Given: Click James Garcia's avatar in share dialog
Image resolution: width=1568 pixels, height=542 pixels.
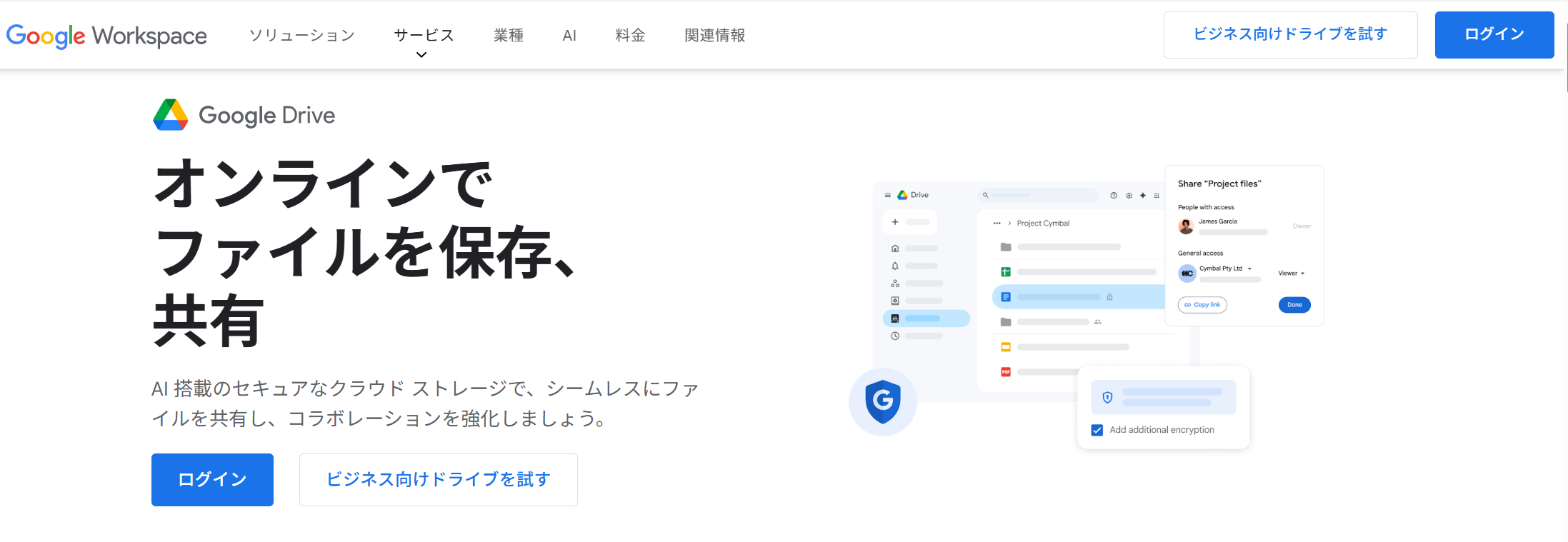Looking at the screenshot, I should 1187,226.
